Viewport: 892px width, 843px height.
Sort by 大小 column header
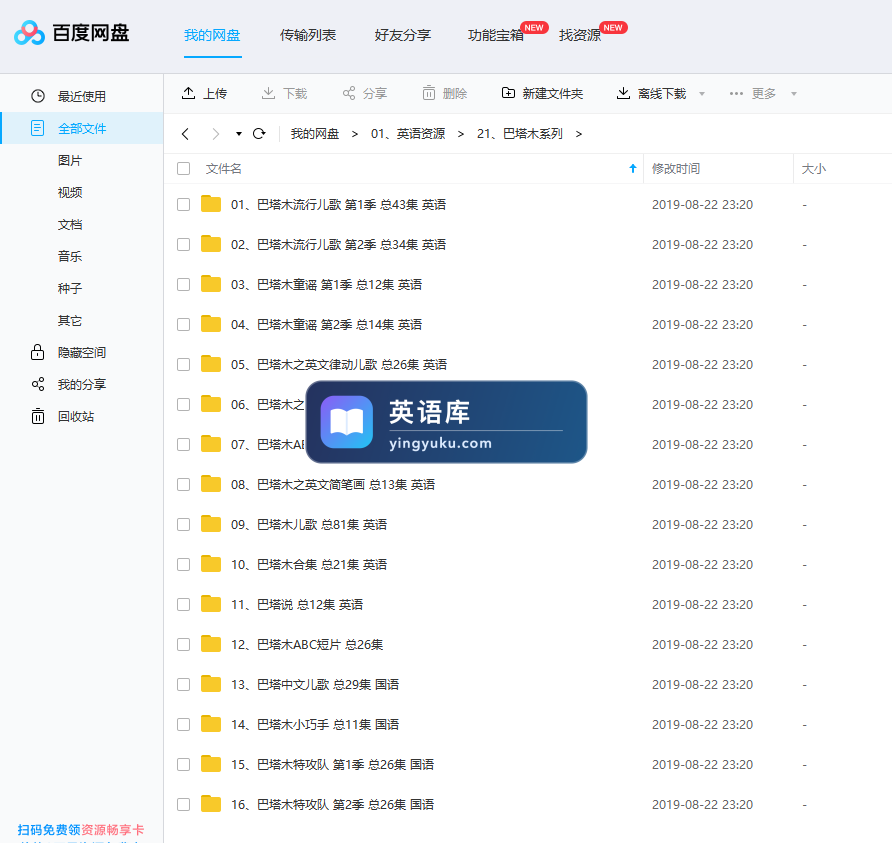(x=813, y=168)
